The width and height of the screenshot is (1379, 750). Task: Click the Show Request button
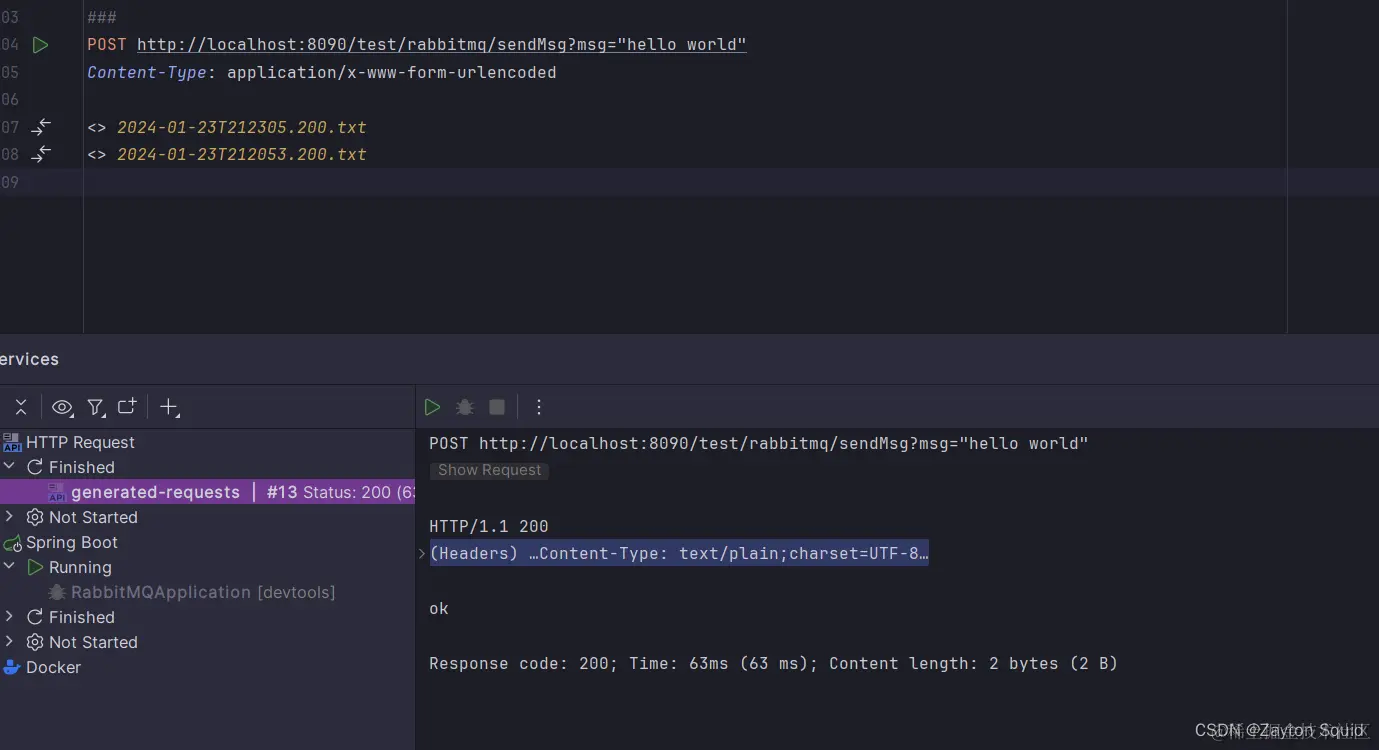tap(489, 470)
